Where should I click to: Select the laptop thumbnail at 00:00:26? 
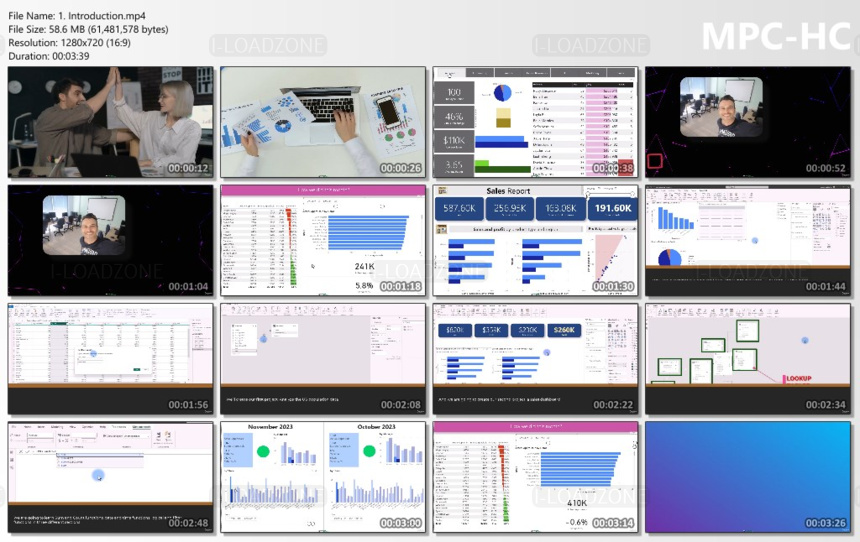[323, 122]
